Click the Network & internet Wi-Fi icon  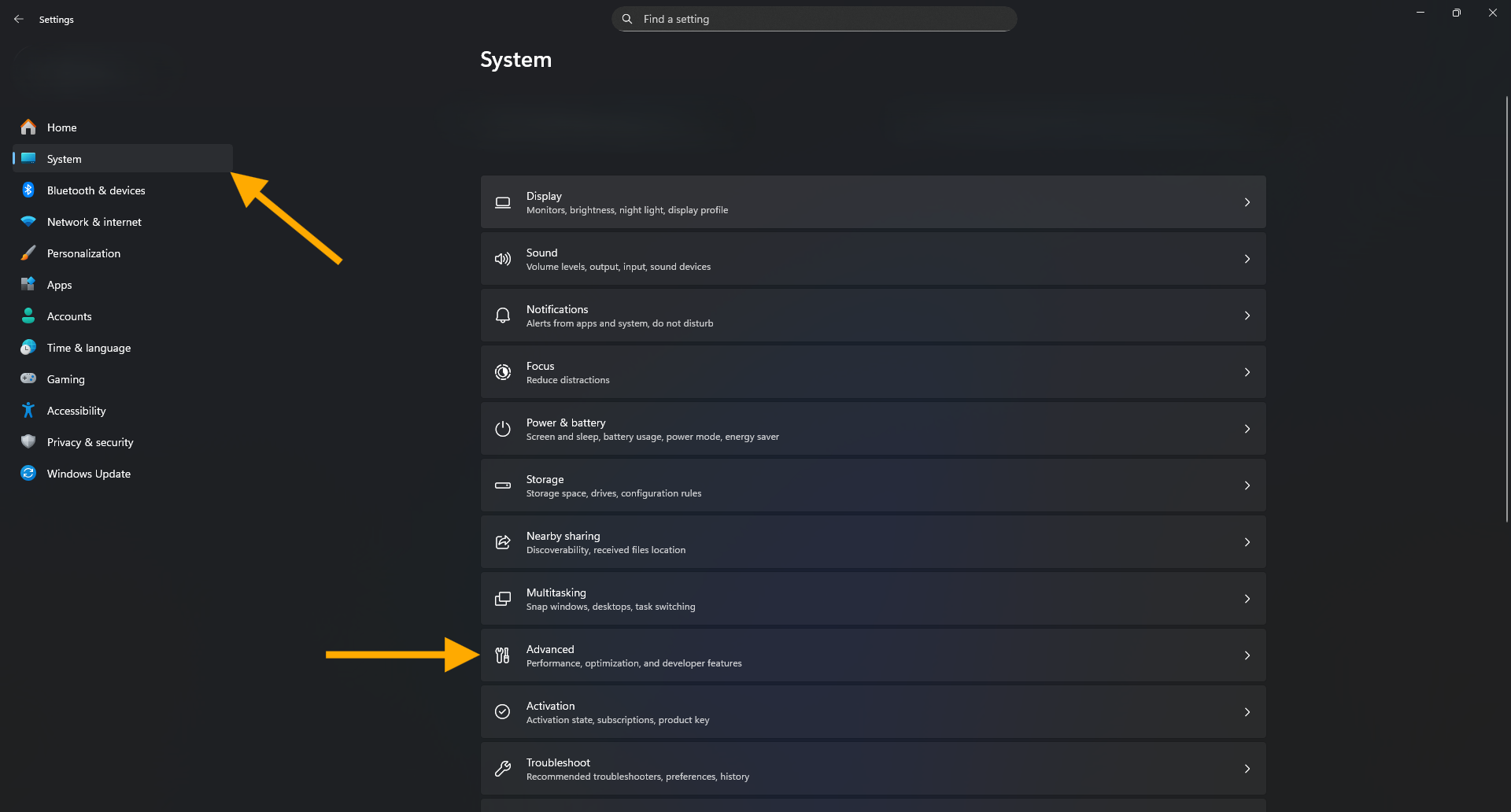pos(28,222)
